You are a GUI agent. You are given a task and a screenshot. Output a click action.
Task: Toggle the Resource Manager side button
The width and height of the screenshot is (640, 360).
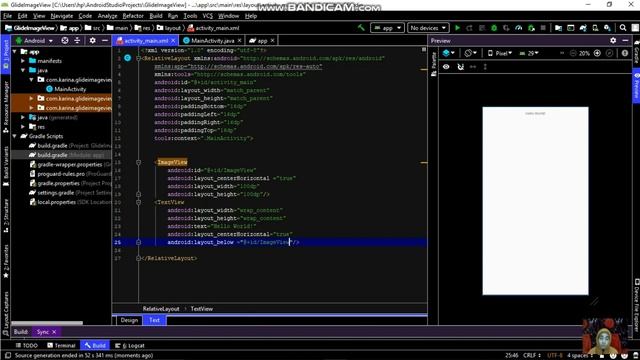tap(6, 107)
